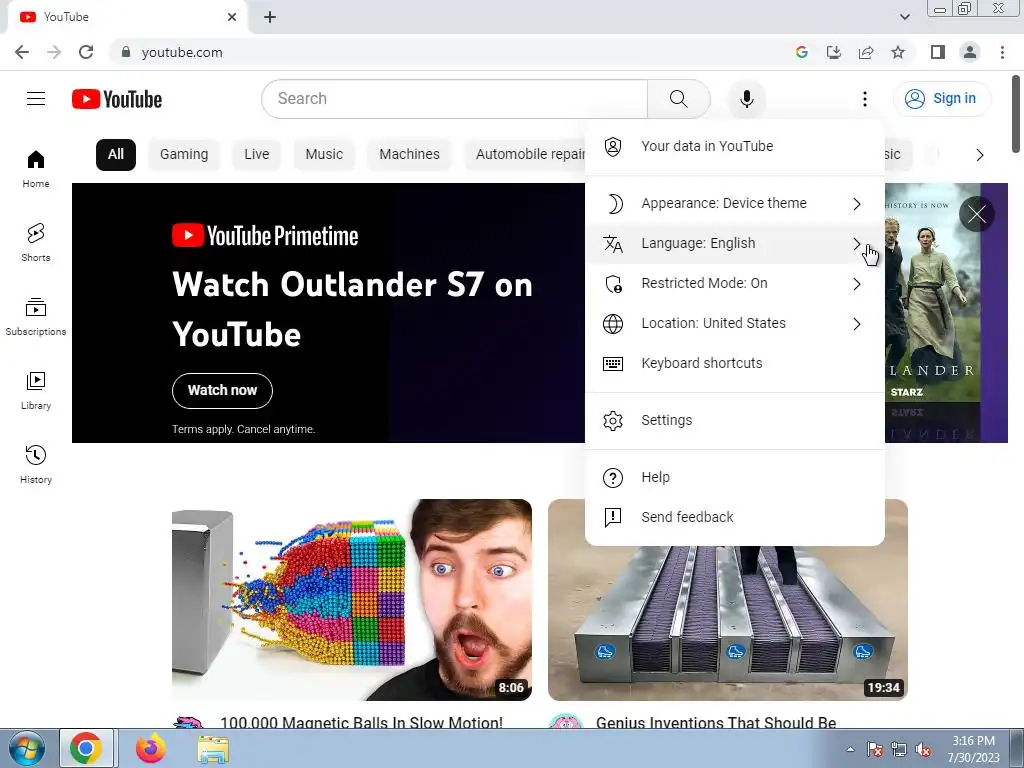Click the YouTube logo
Screen dimensions: 1024x768
pyautogui.click(x=117, y=99)
